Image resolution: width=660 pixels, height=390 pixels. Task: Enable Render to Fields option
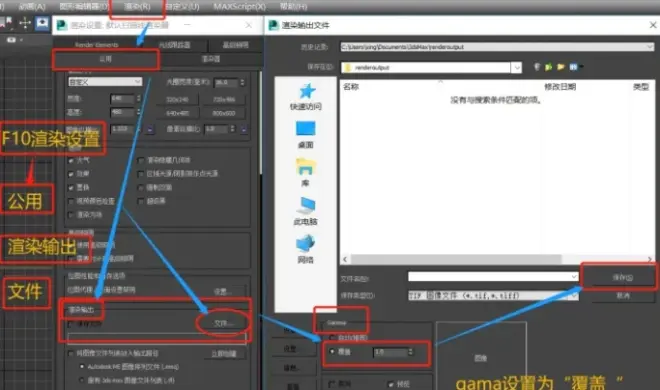(71, 215)
